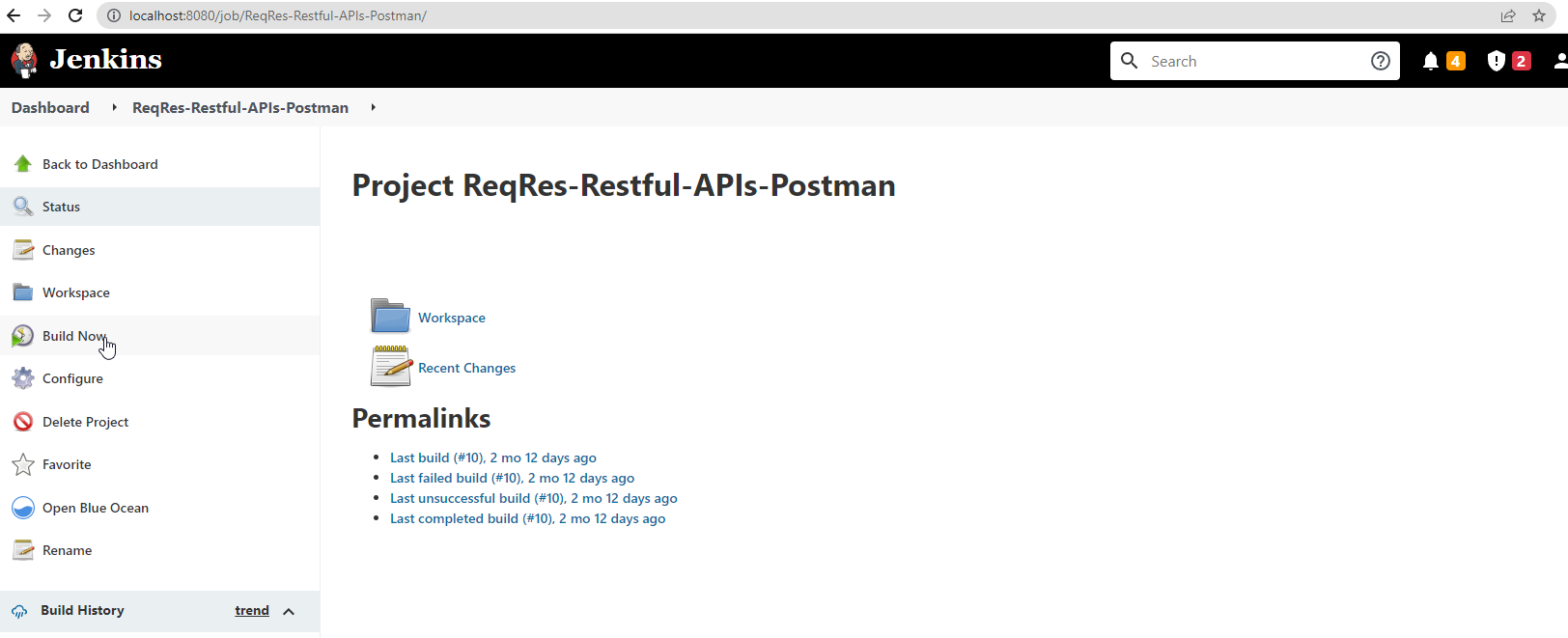The height and width of the screenshot is (638, 1568).
Task: Click the Permalinks heading
Action: coord(421,418)
